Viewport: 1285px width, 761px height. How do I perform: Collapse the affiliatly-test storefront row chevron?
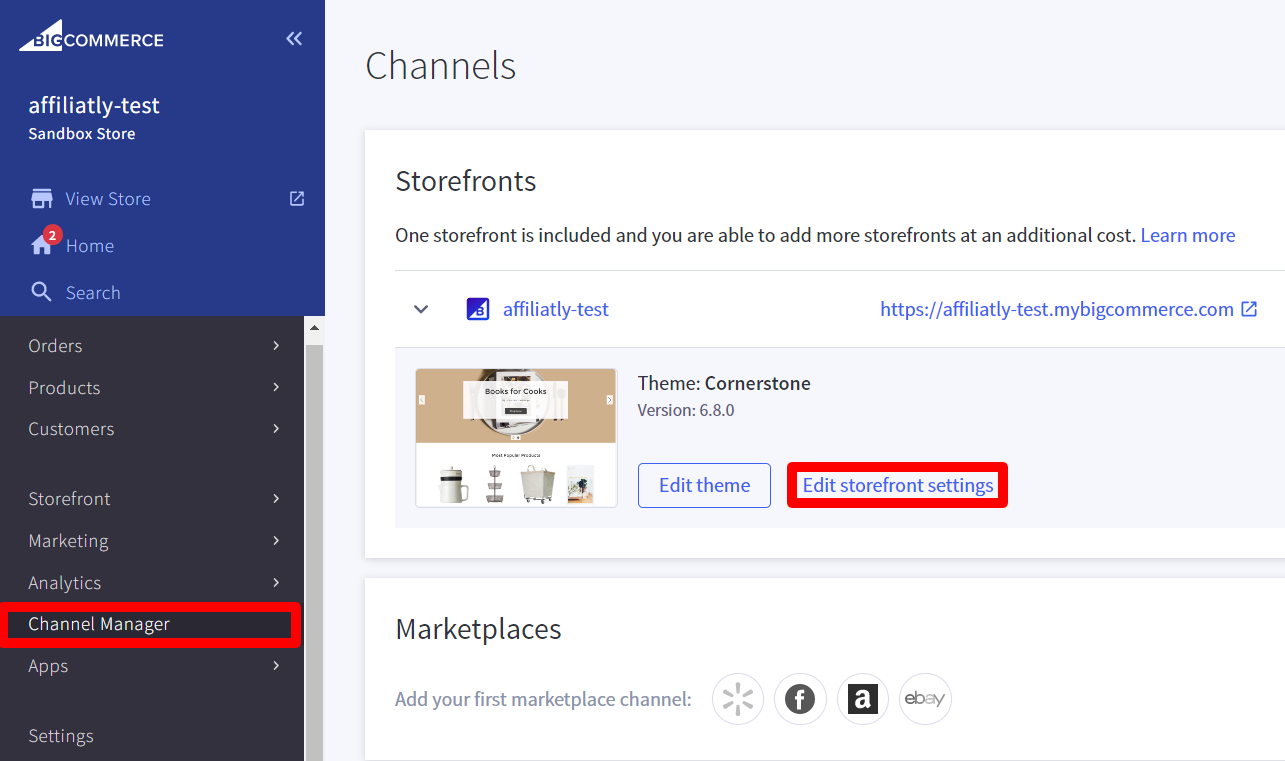coord(421,309)
